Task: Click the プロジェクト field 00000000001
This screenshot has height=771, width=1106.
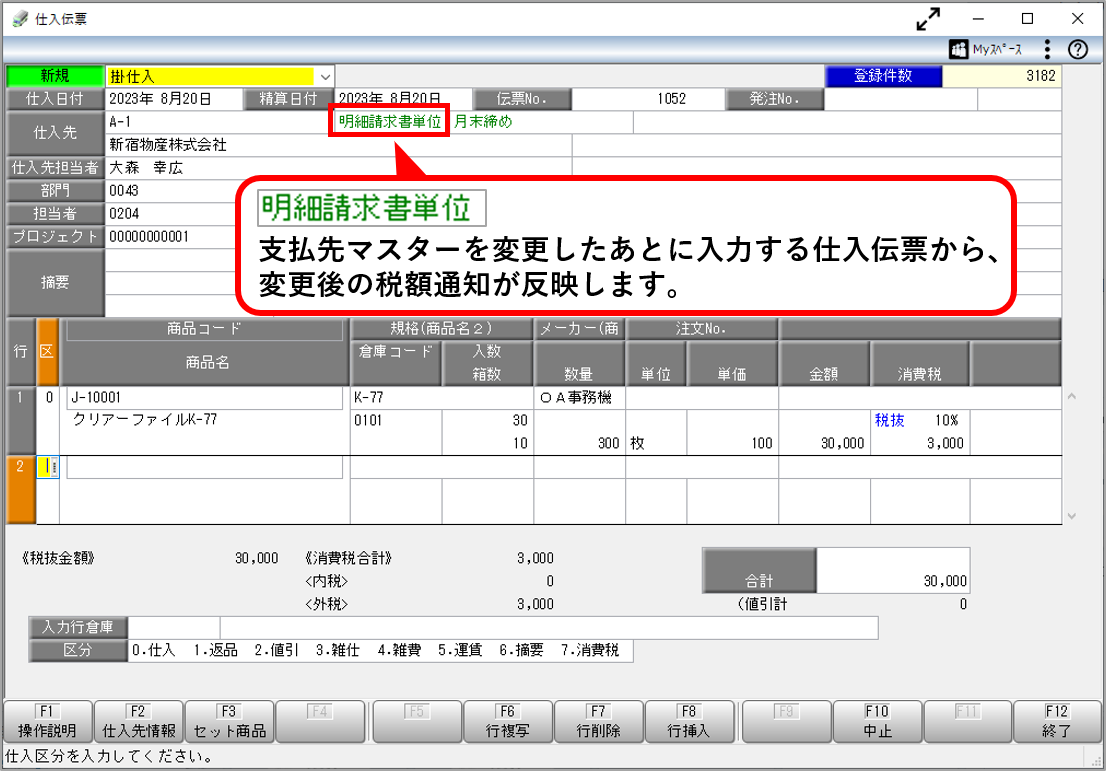Action: 169,237
